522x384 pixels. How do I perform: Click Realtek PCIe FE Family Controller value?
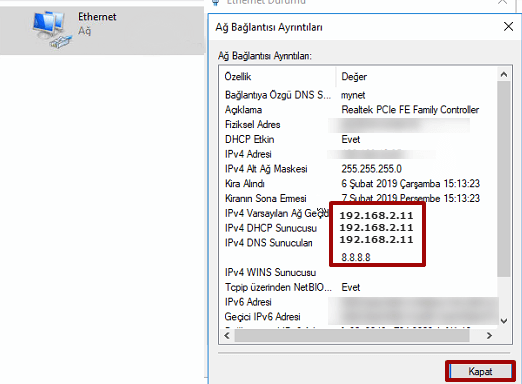coord(410,110)
